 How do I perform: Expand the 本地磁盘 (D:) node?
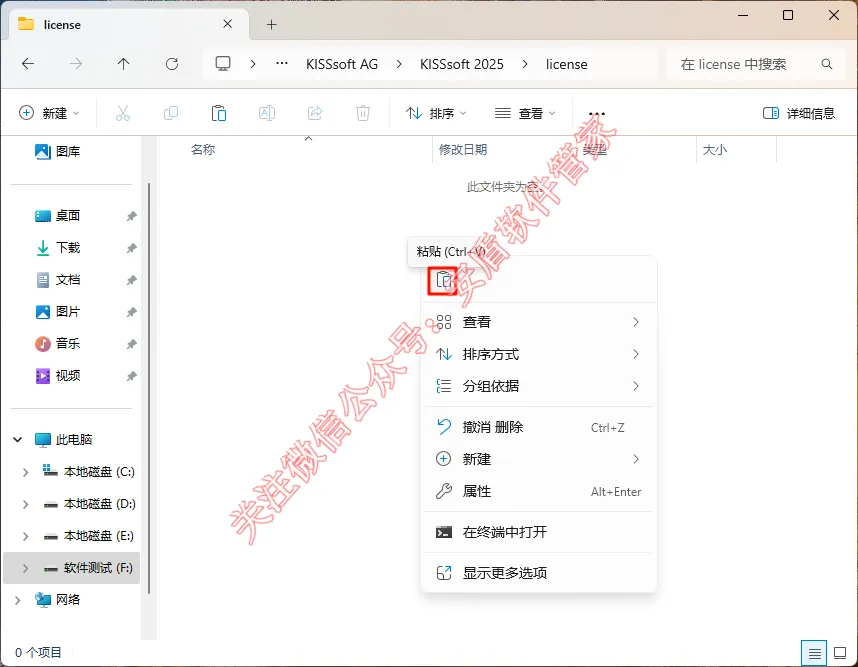coord(25,504)
